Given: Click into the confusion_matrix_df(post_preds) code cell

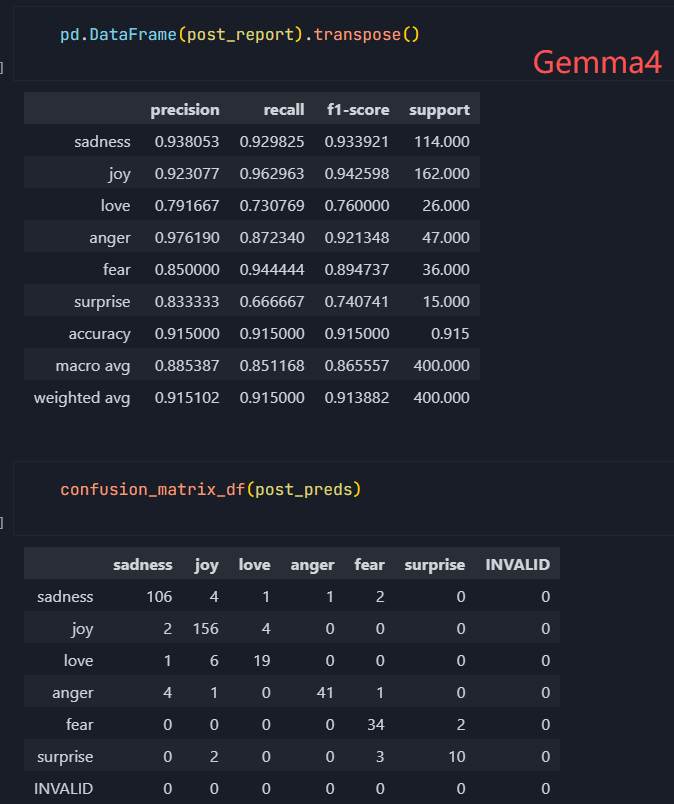Looking at the screenshot, I should tap(343, 498).
